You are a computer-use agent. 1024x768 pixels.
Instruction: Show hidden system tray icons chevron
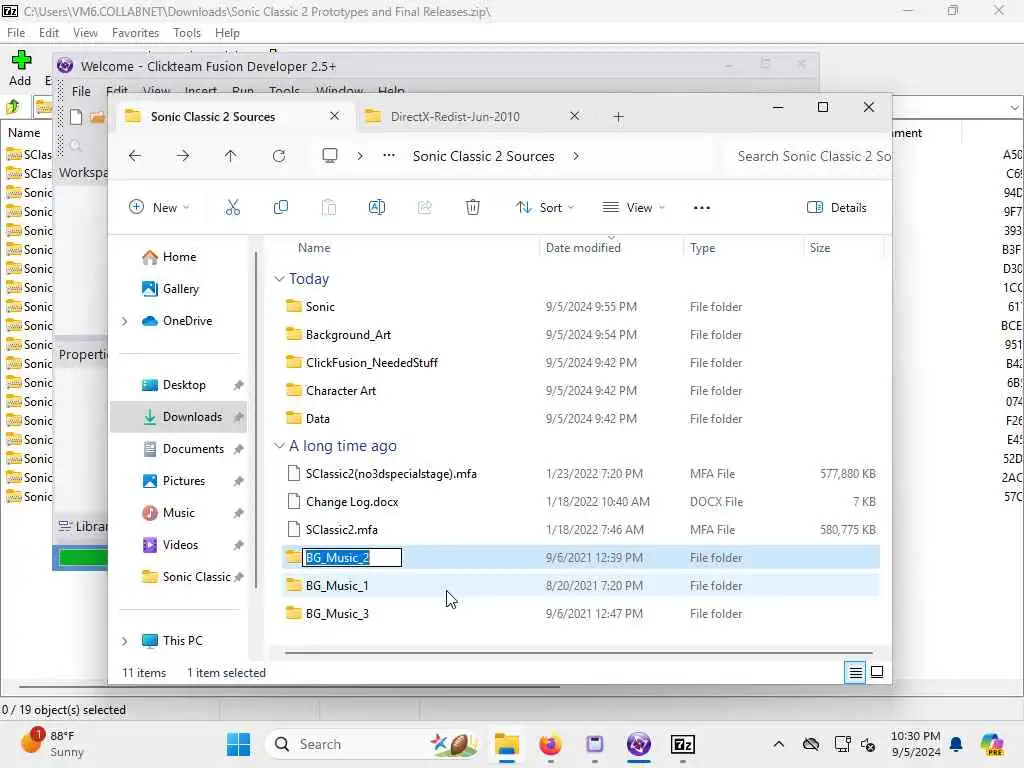click(x=778, y=744)
